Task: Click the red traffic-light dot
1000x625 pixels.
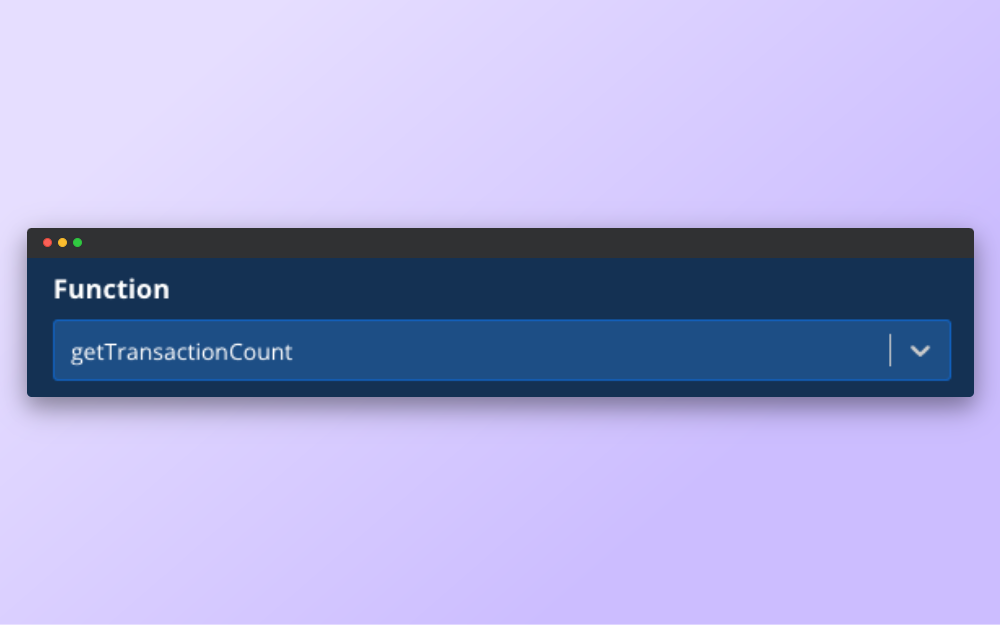Action: point(47,242)
